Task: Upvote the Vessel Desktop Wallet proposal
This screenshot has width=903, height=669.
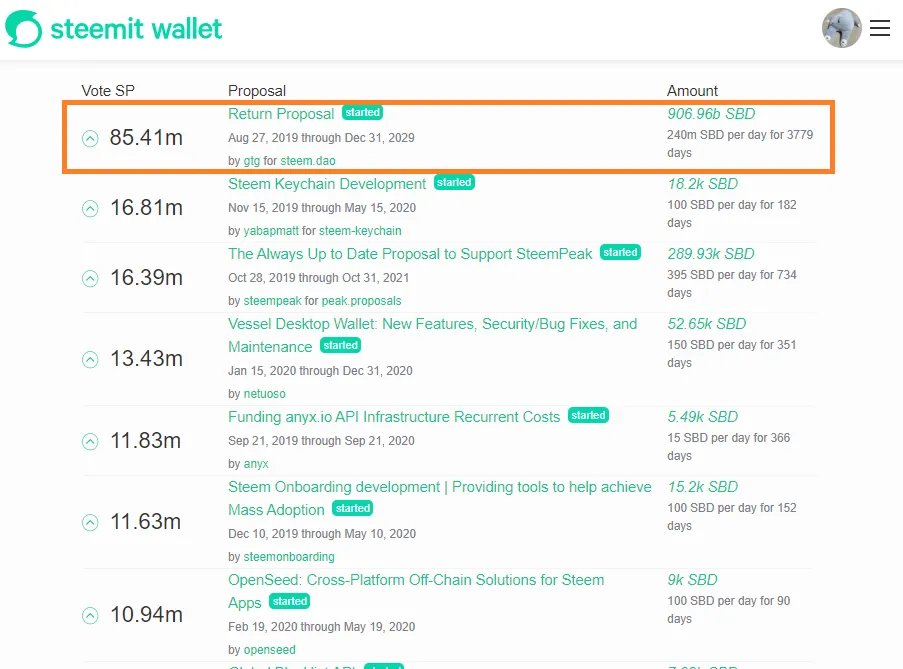Action: tap(90, 359)
